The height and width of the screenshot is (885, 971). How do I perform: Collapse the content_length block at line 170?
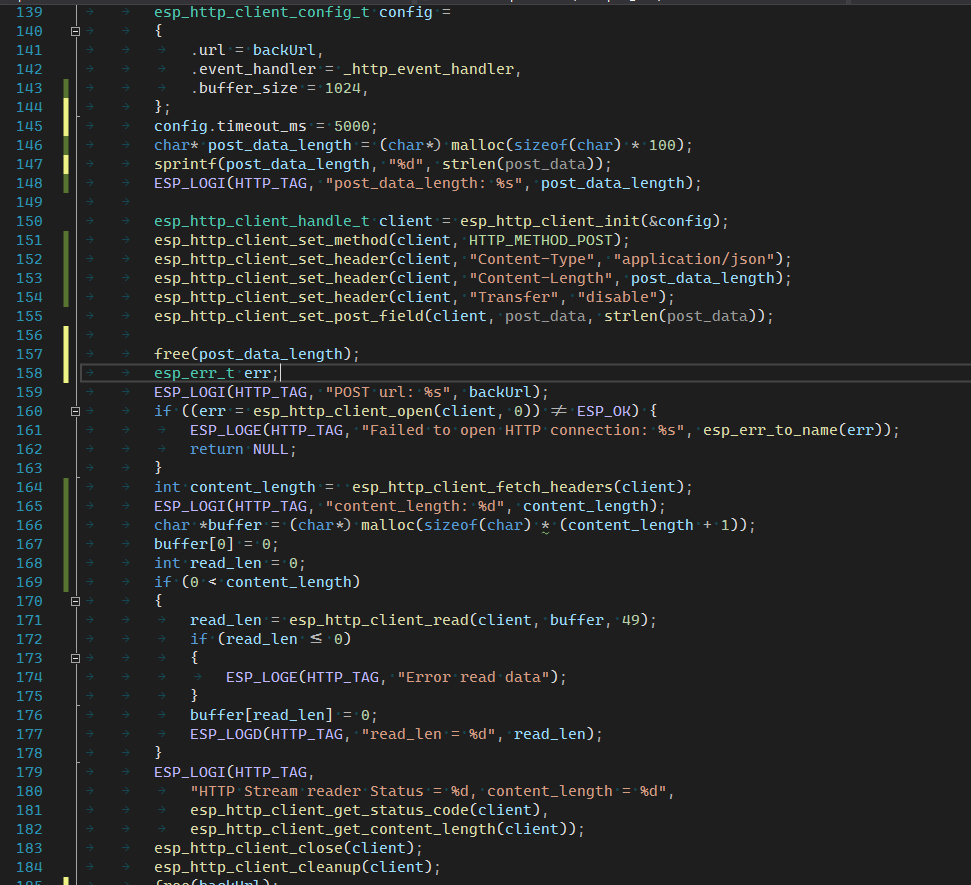(76, 601)
